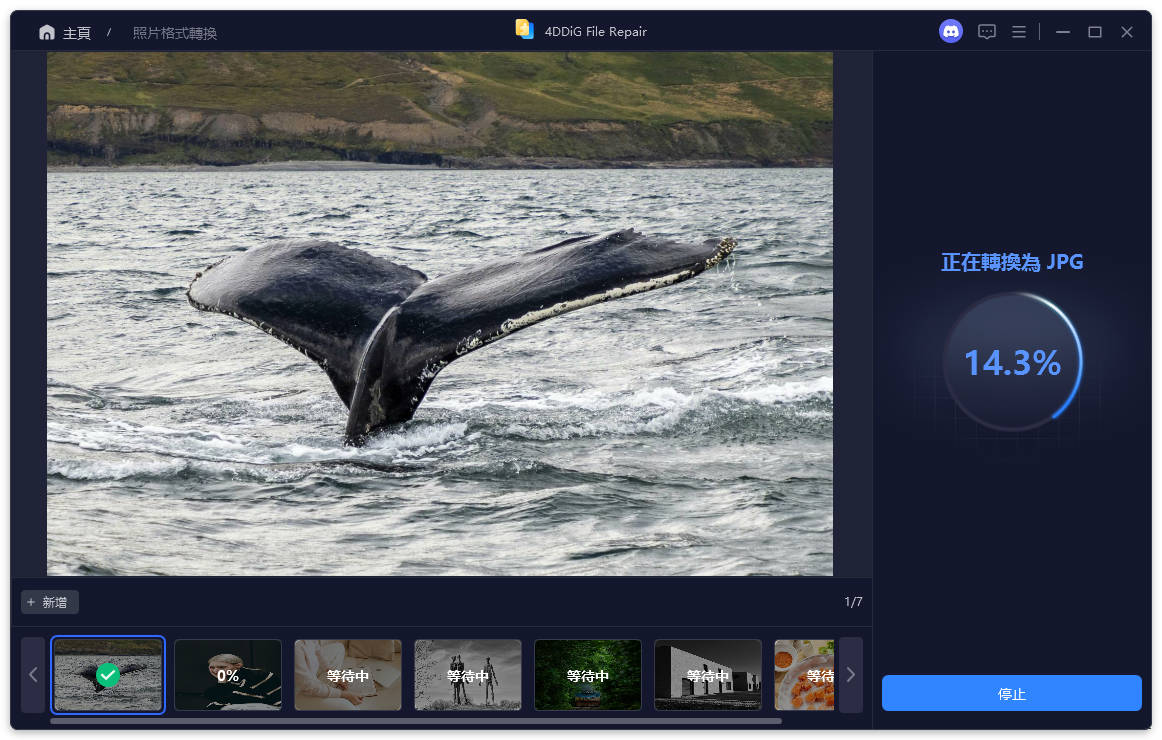Select the black-and-white two figures thumbnail
Image resolution: width=1162 pixels, height=740 pixels.
[468, 675]
